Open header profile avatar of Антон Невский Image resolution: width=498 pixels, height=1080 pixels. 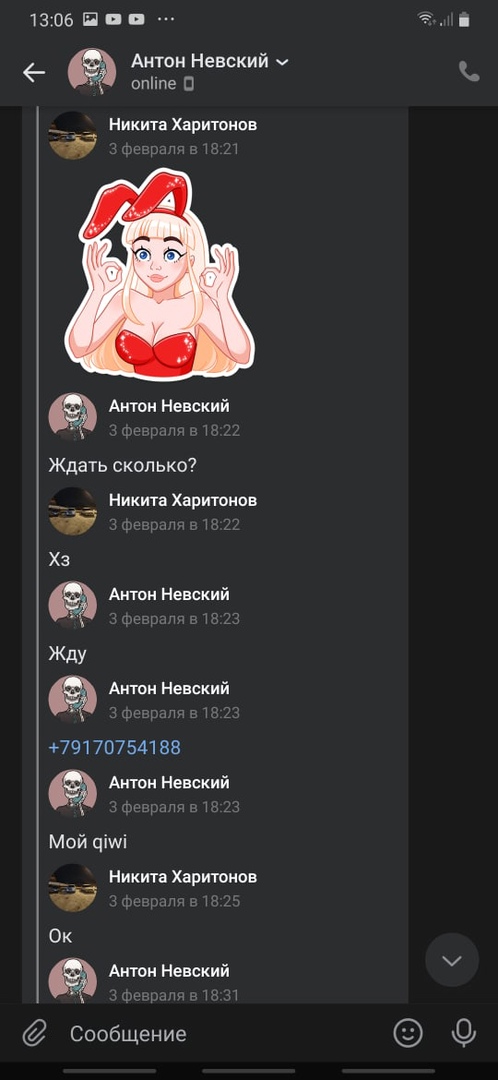[x=92, y=72]
